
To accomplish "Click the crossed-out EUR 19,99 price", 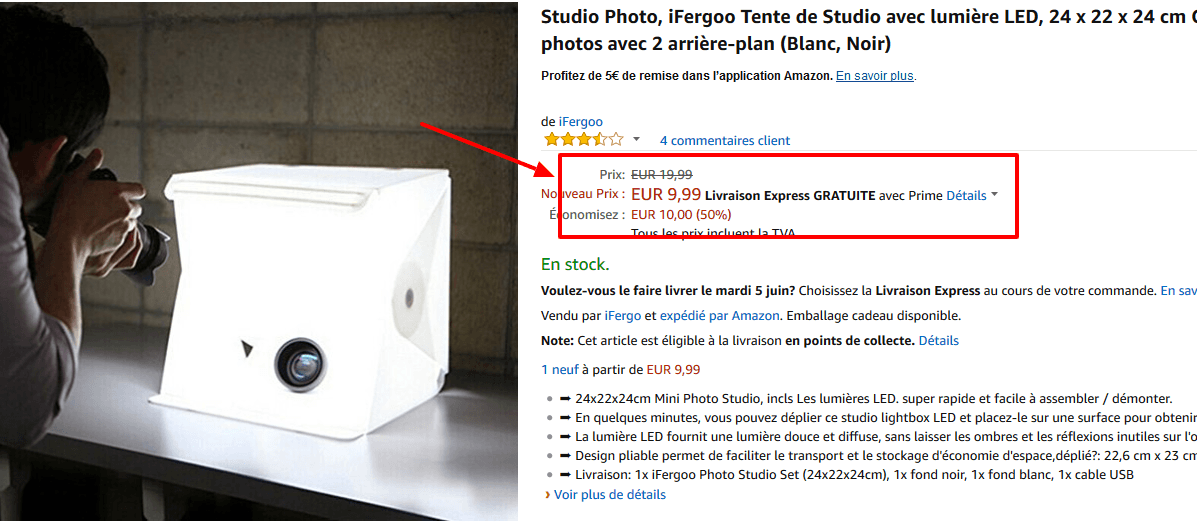I will click(661, 174).
